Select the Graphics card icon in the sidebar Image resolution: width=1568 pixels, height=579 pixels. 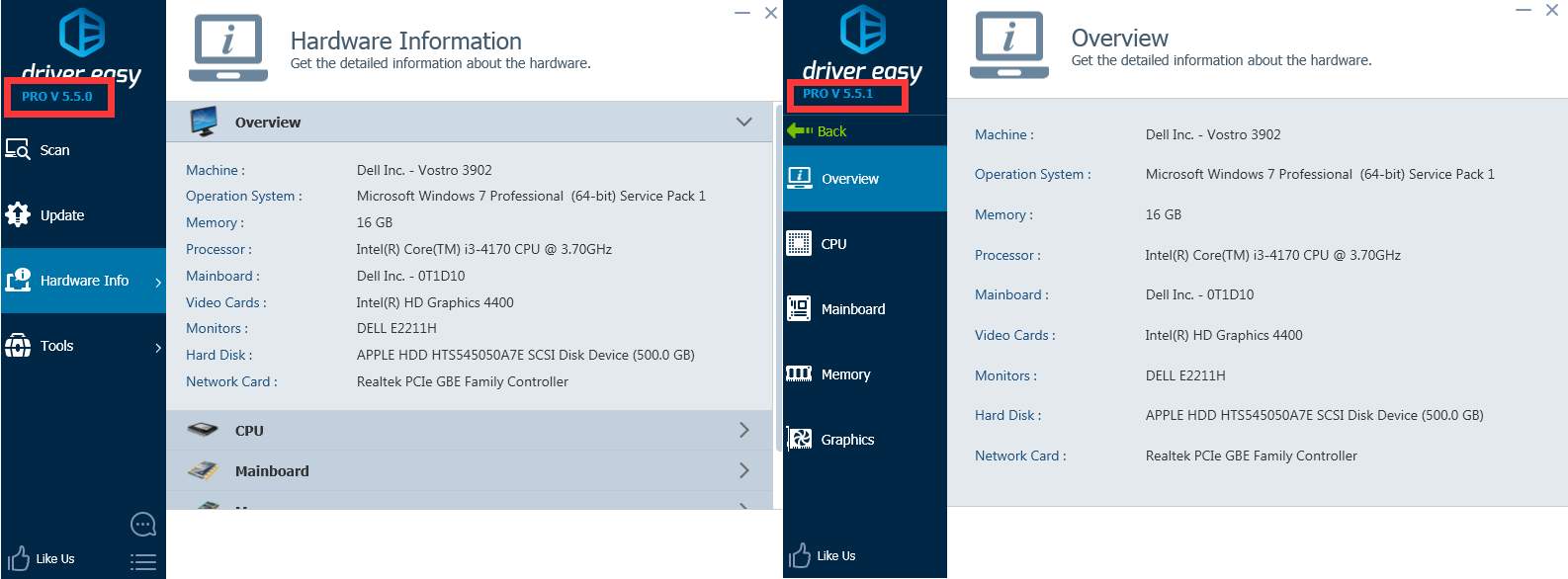[x=799, y=439]
